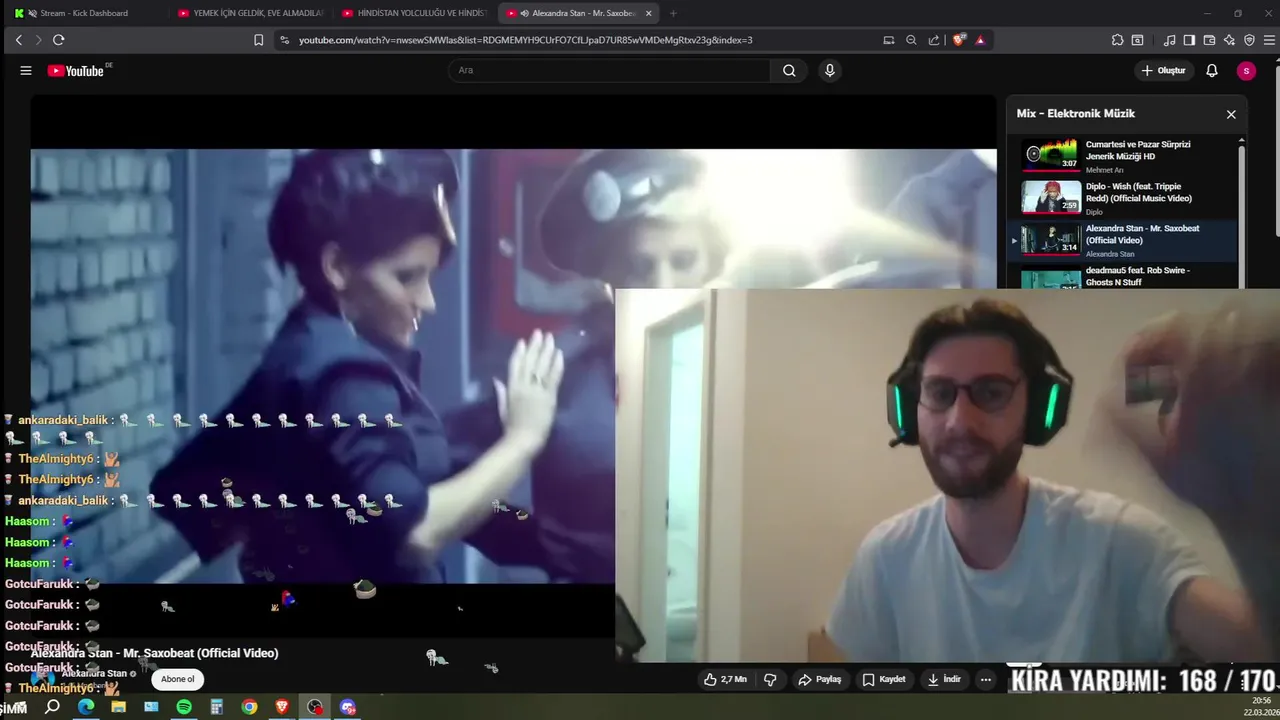The width and height of the screenshot is (1280, 720).
Task: Dislike the video
Action: click(770, 679)
